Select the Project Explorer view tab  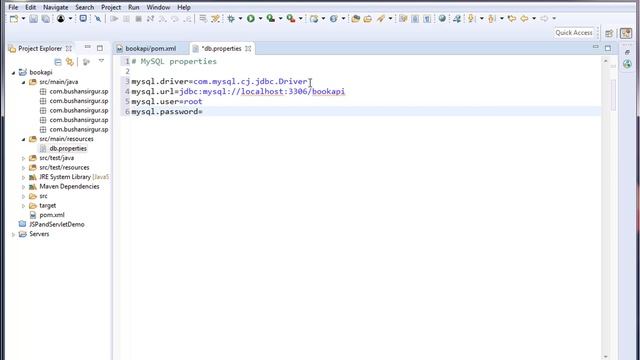pyautogui.click(x=40, y=49)
